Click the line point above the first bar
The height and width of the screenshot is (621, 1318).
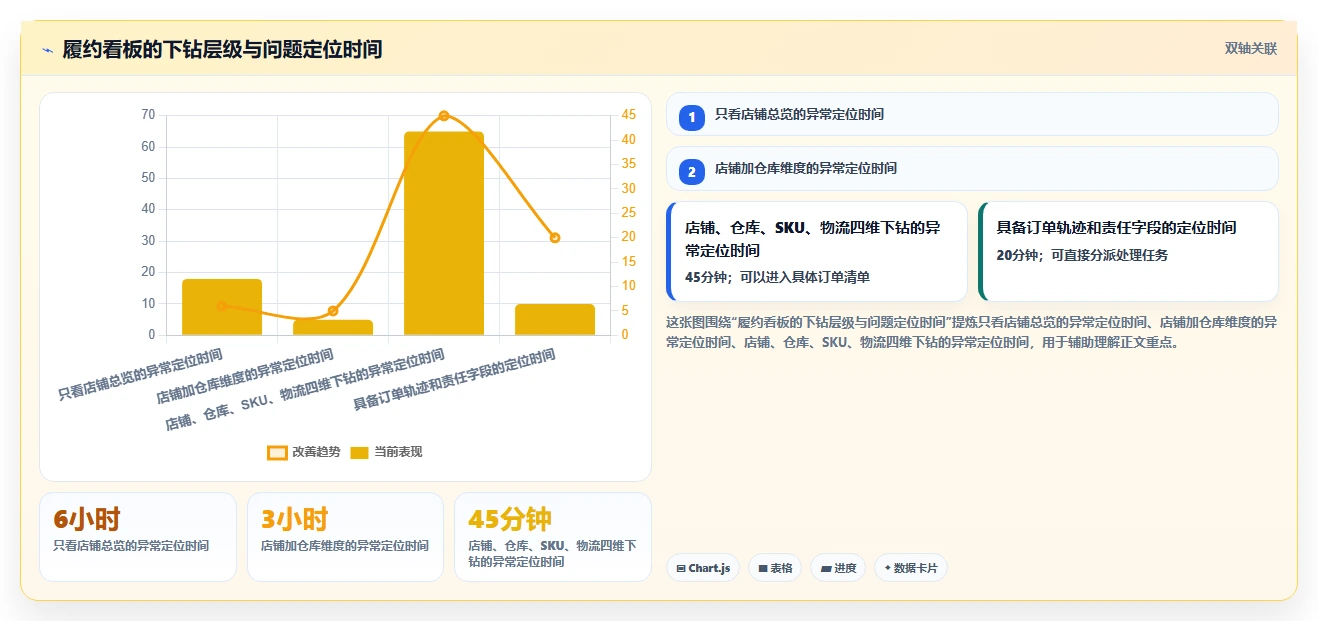222,306
